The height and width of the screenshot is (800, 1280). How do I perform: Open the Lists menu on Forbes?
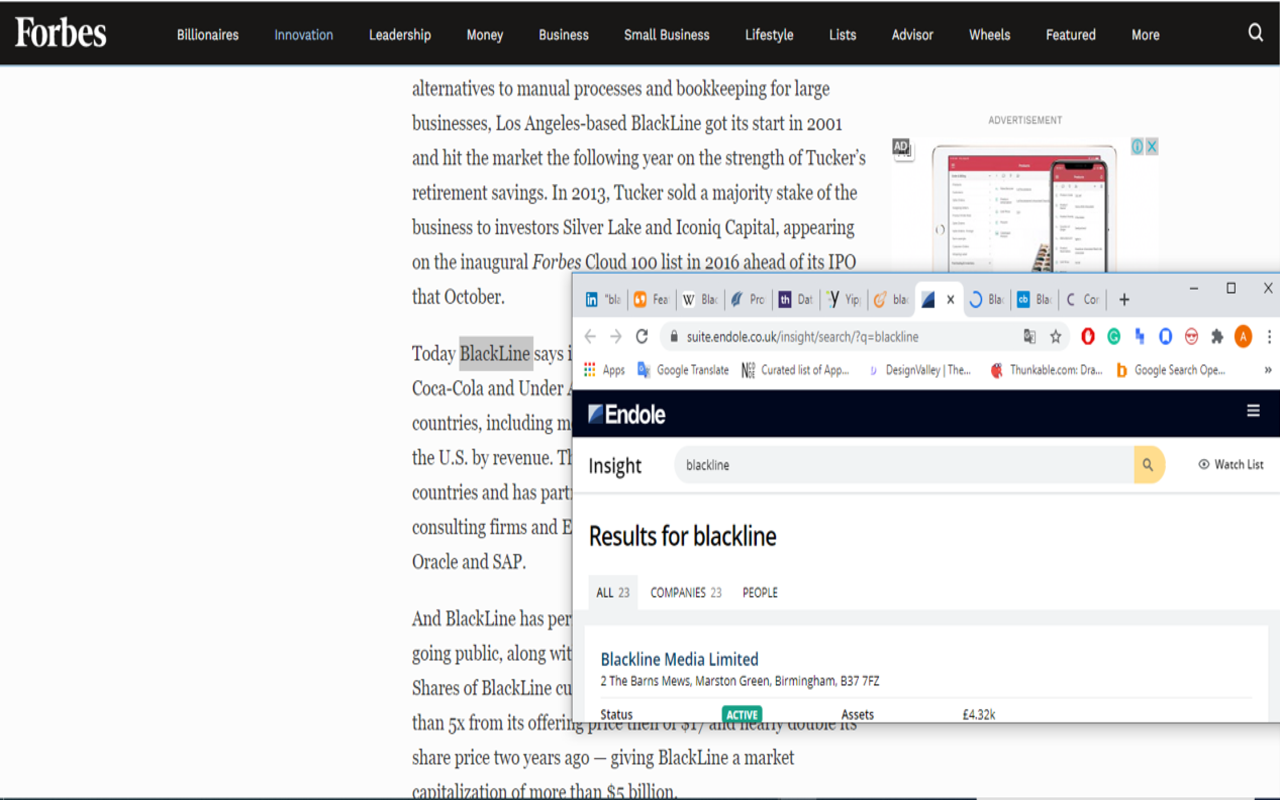[x=843, y=34]
